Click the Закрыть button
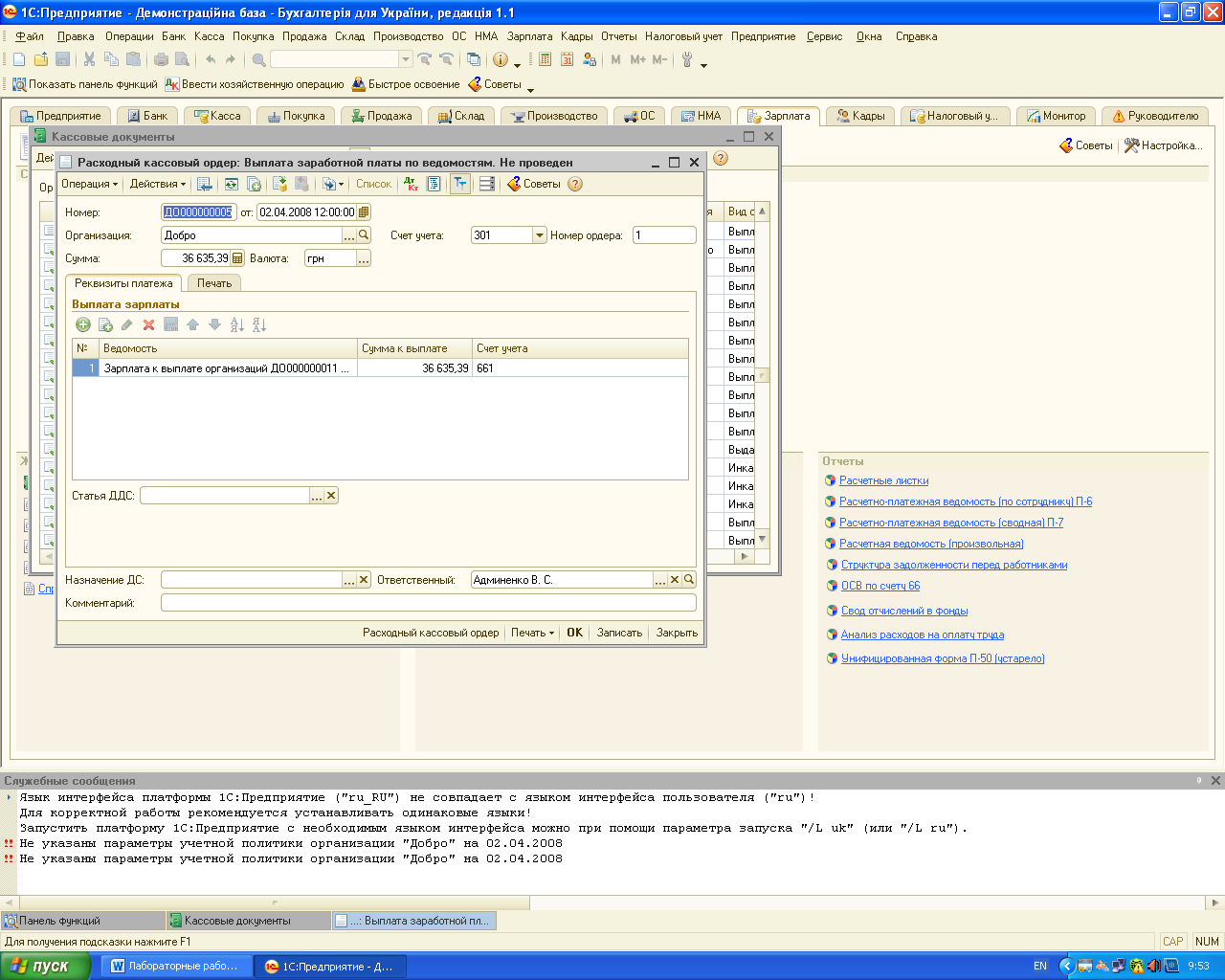This screenshot has width=1225, height=980. (677, 633)
